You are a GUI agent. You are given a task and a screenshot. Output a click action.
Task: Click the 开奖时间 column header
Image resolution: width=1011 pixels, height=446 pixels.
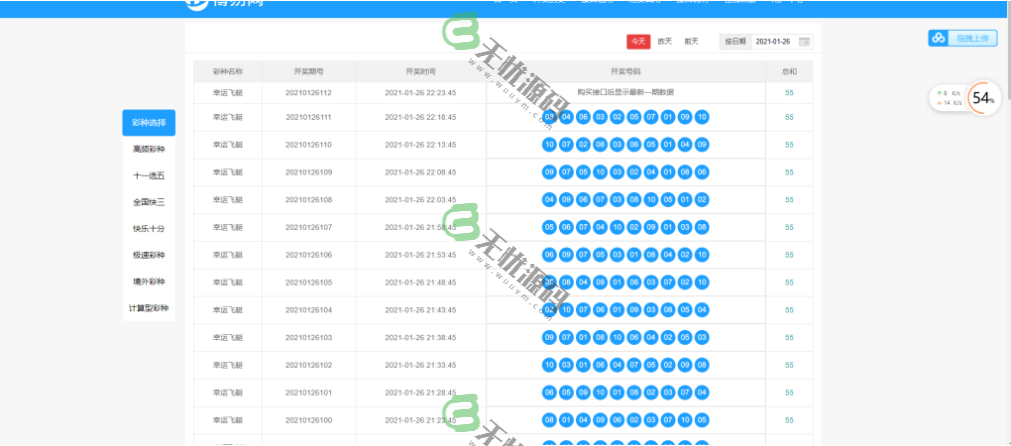[x=420, y=72]
